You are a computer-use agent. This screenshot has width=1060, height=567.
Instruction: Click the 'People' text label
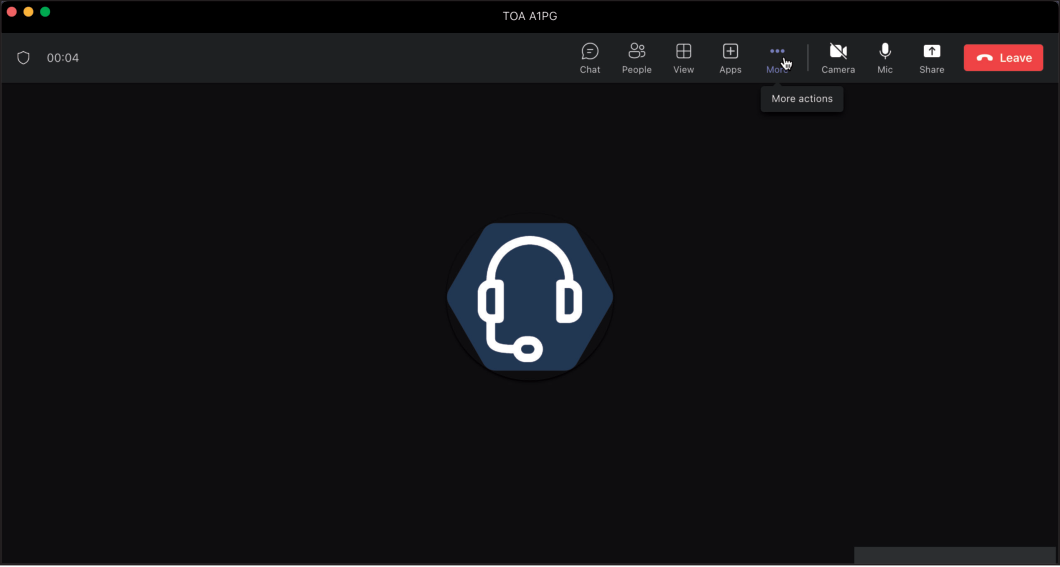pyautogui.click(x=636, y=70)
